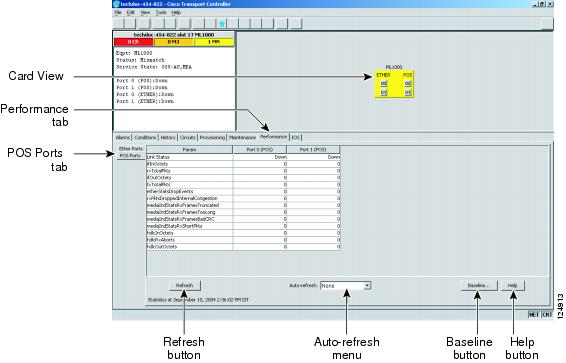Click the Statistics timestamp text below Refresh

pos(198,300)
